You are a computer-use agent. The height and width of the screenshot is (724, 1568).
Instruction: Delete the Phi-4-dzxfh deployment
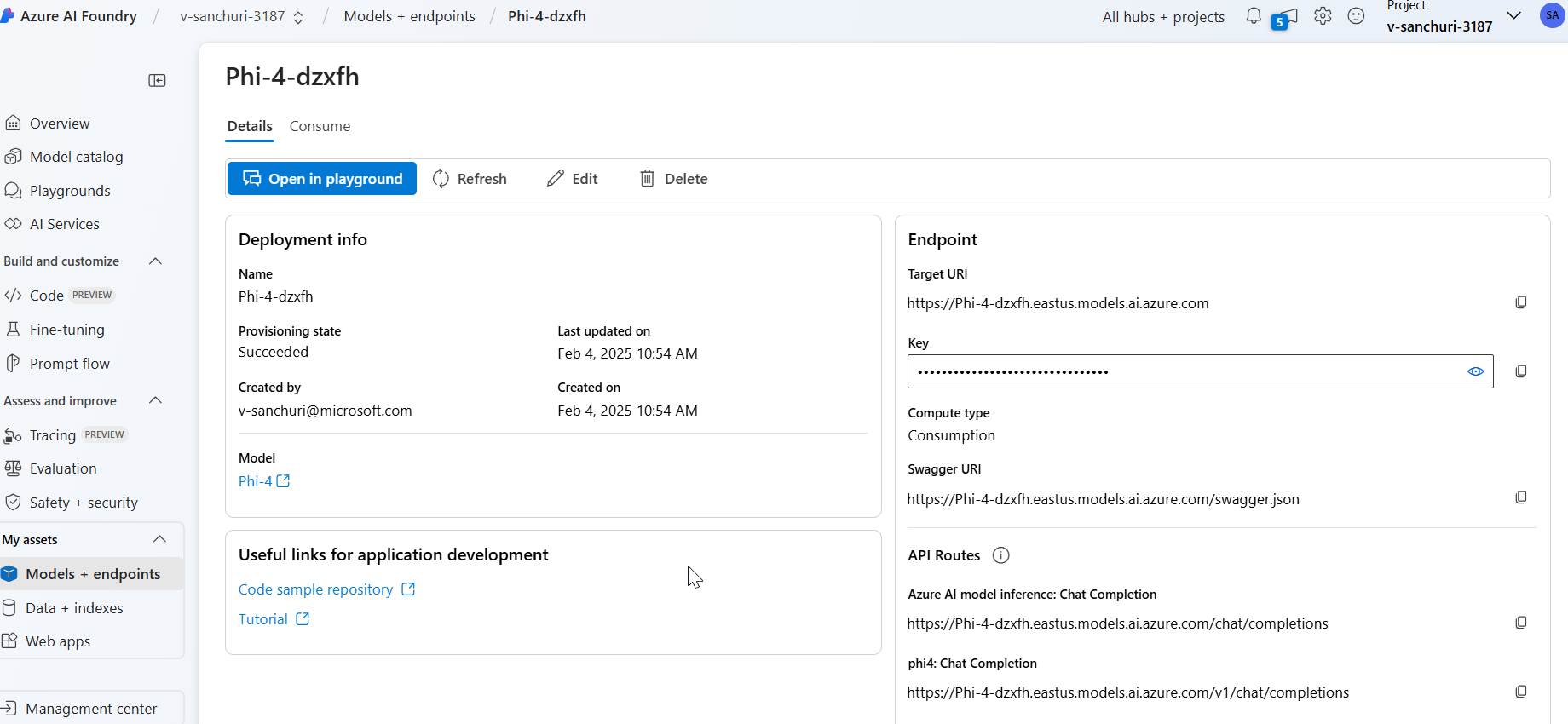point(674,179)
